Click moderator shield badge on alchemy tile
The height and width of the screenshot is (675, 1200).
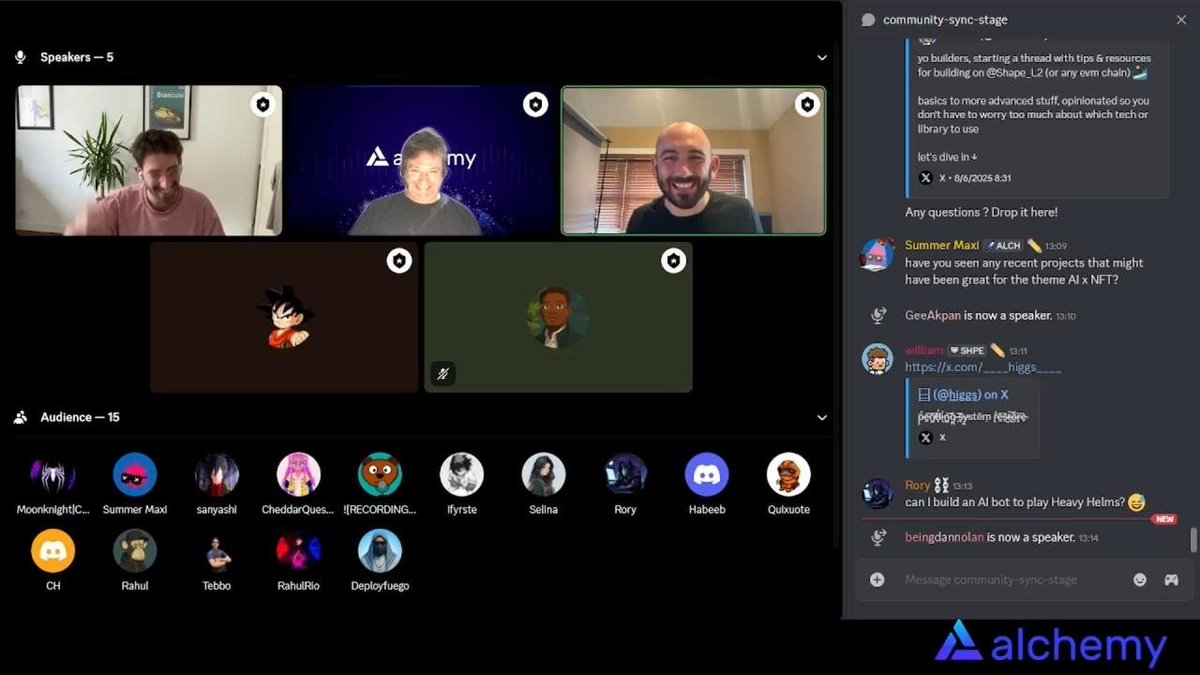click(535, 105)
